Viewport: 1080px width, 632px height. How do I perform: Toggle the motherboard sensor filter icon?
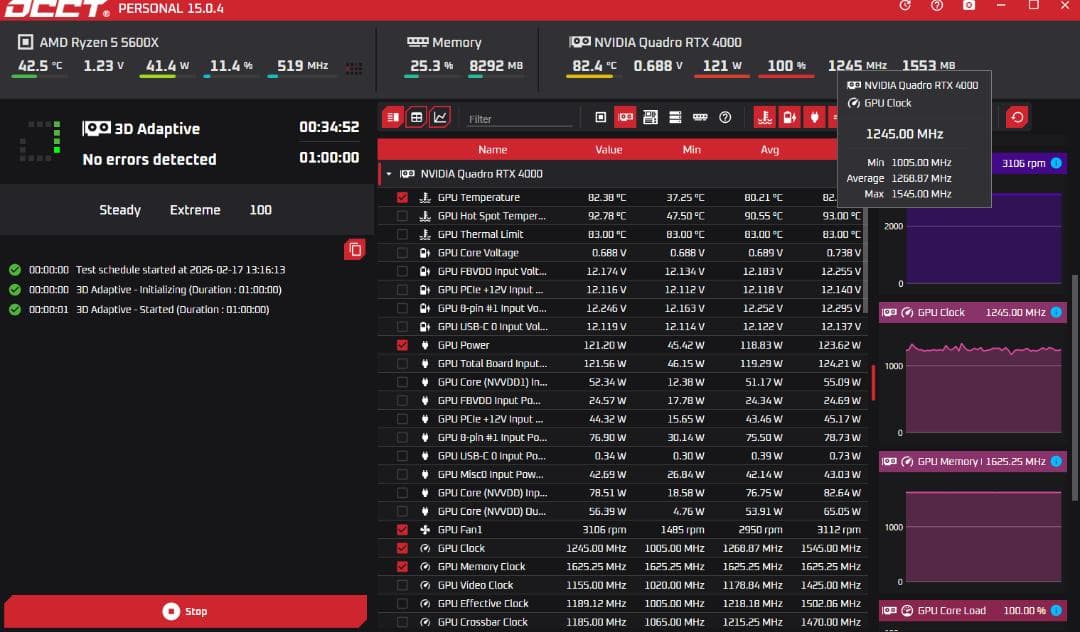point(650,118)
